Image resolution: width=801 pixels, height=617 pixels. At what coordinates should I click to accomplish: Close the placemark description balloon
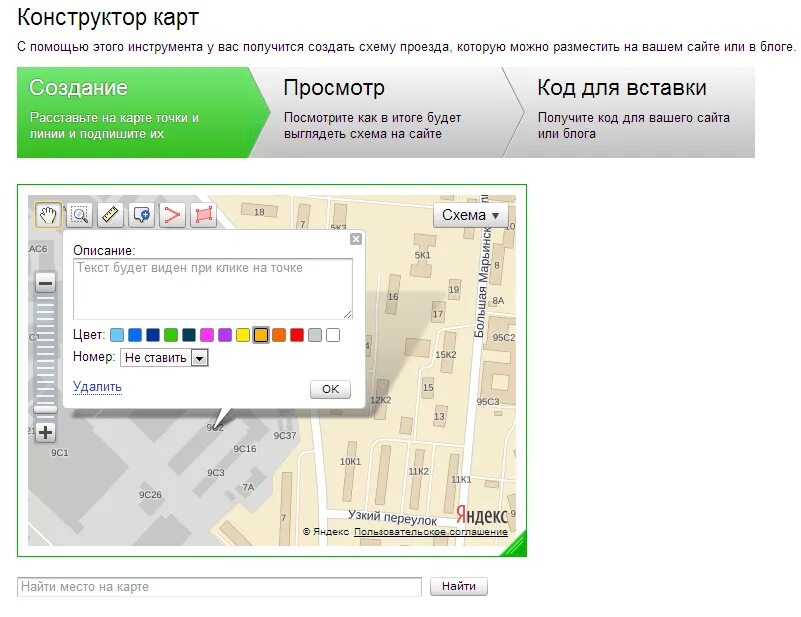pos(356,239)
